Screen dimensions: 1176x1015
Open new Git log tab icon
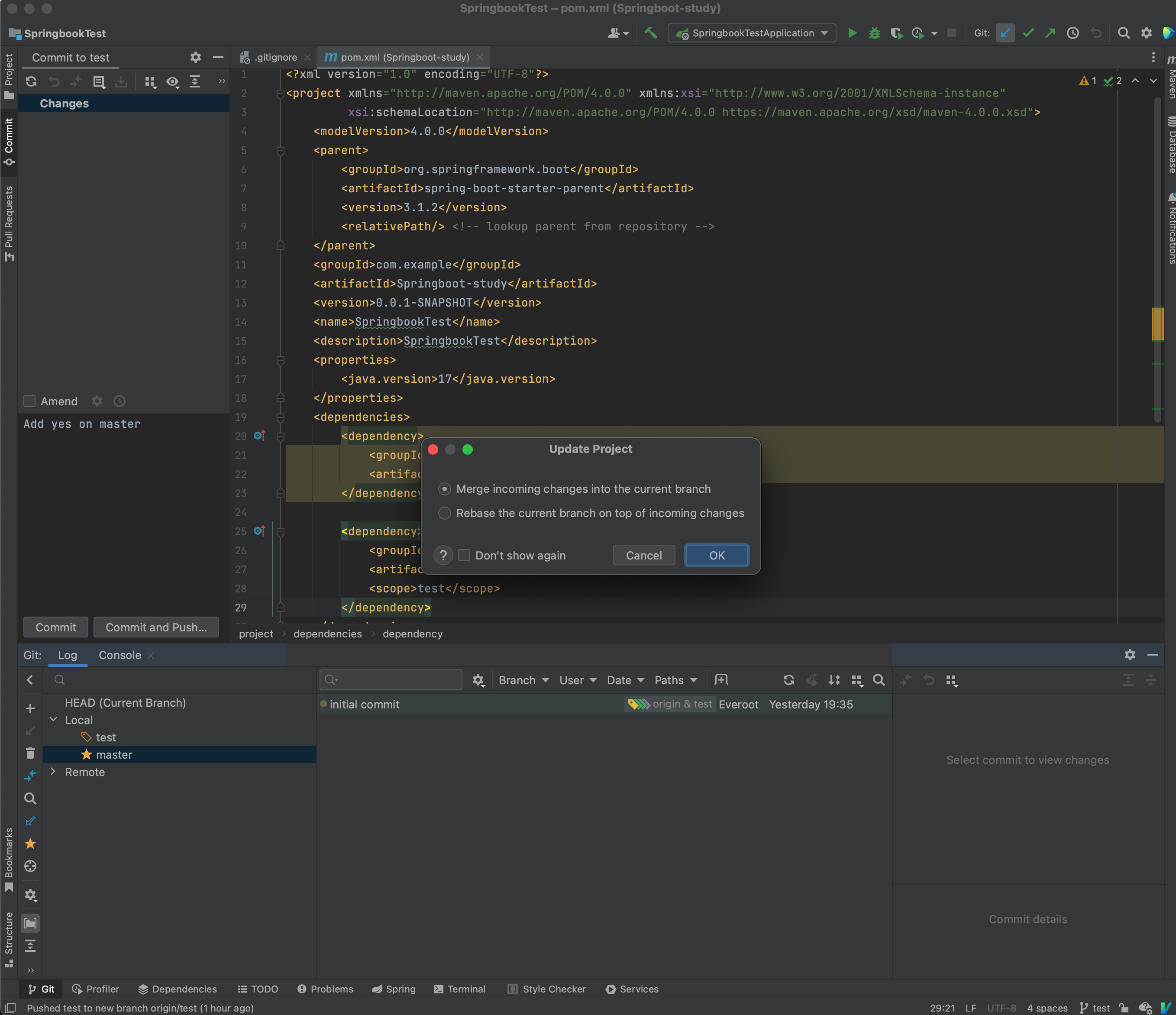pyautogui.click(x=721, y=679)
